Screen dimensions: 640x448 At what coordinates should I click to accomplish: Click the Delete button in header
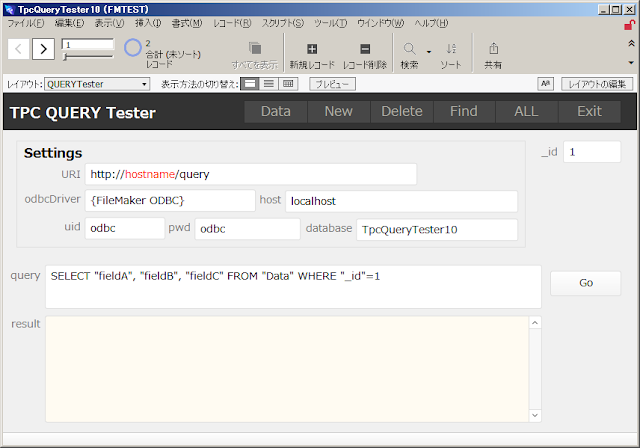pos(402,111)
